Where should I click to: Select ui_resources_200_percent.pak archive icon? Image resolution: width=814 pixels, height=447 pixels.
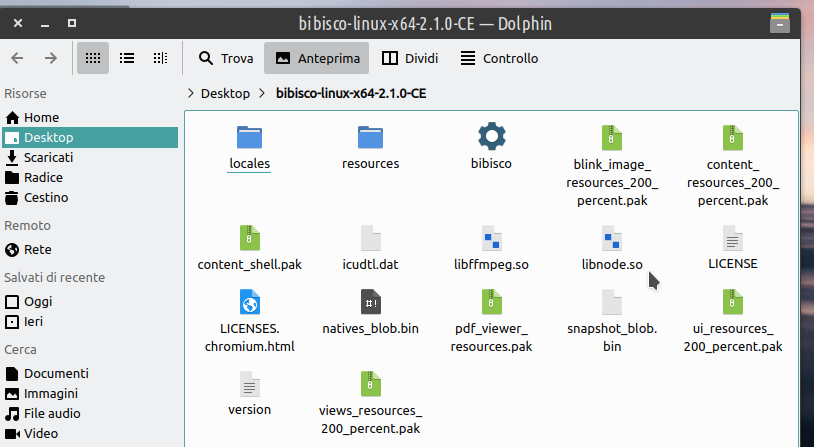(733, 302)
